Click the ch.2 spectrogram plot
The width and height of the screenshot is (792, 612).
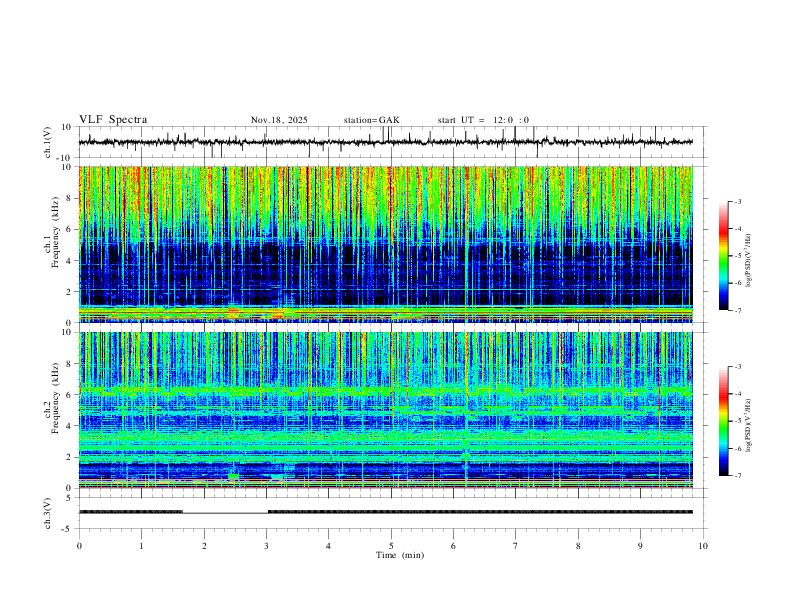(386, 410)
